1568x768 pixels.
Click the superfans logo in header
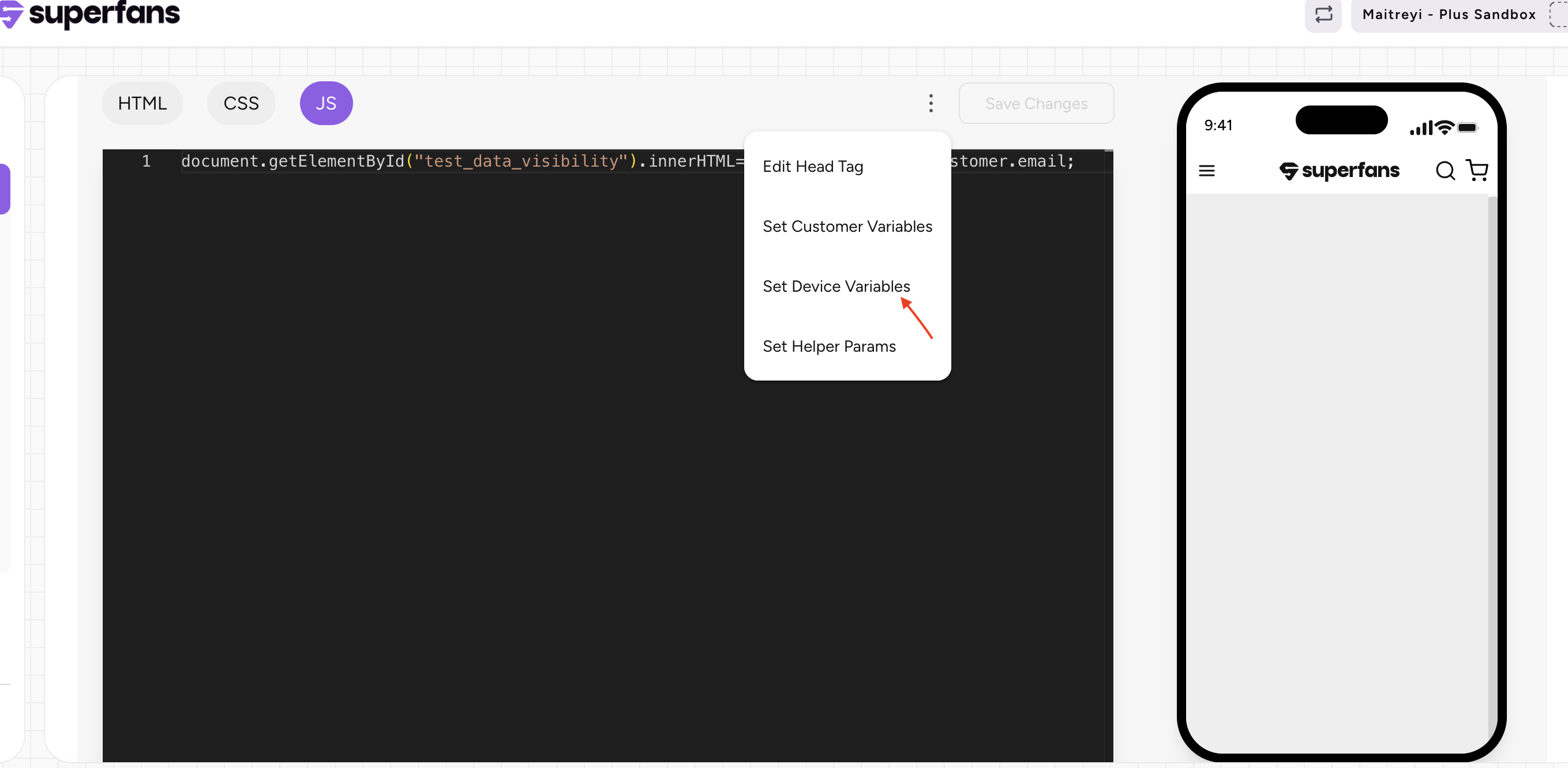[91, 13]
